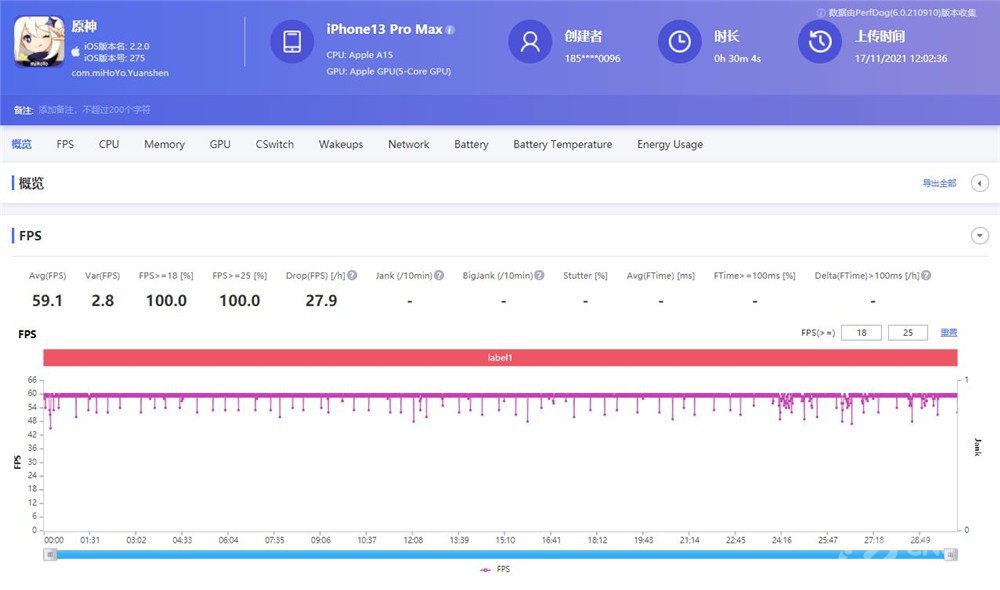Viewport: 1000px width, 590px height.
Task: Select the Energy Usage tab
Action: pos(669,144)
